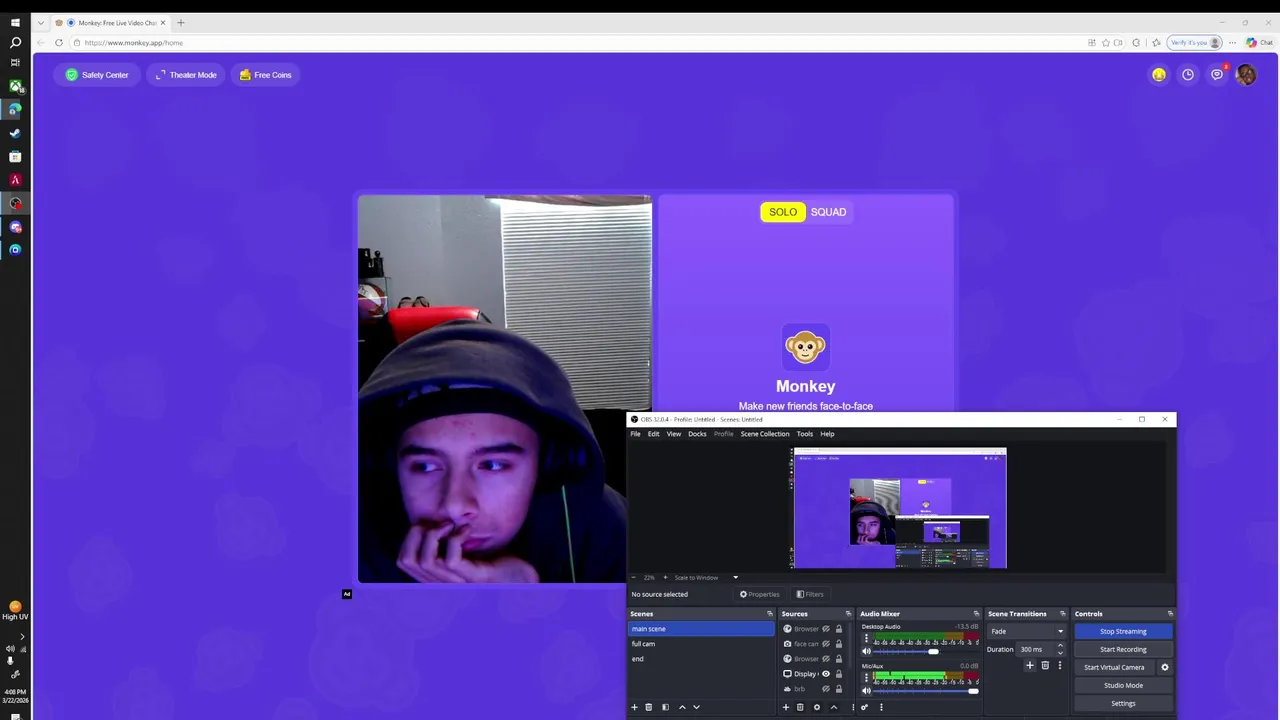Open Monkey messages chat bubble icon
This screenshot has width=1280, height=720.
[x=1217, y=75]
